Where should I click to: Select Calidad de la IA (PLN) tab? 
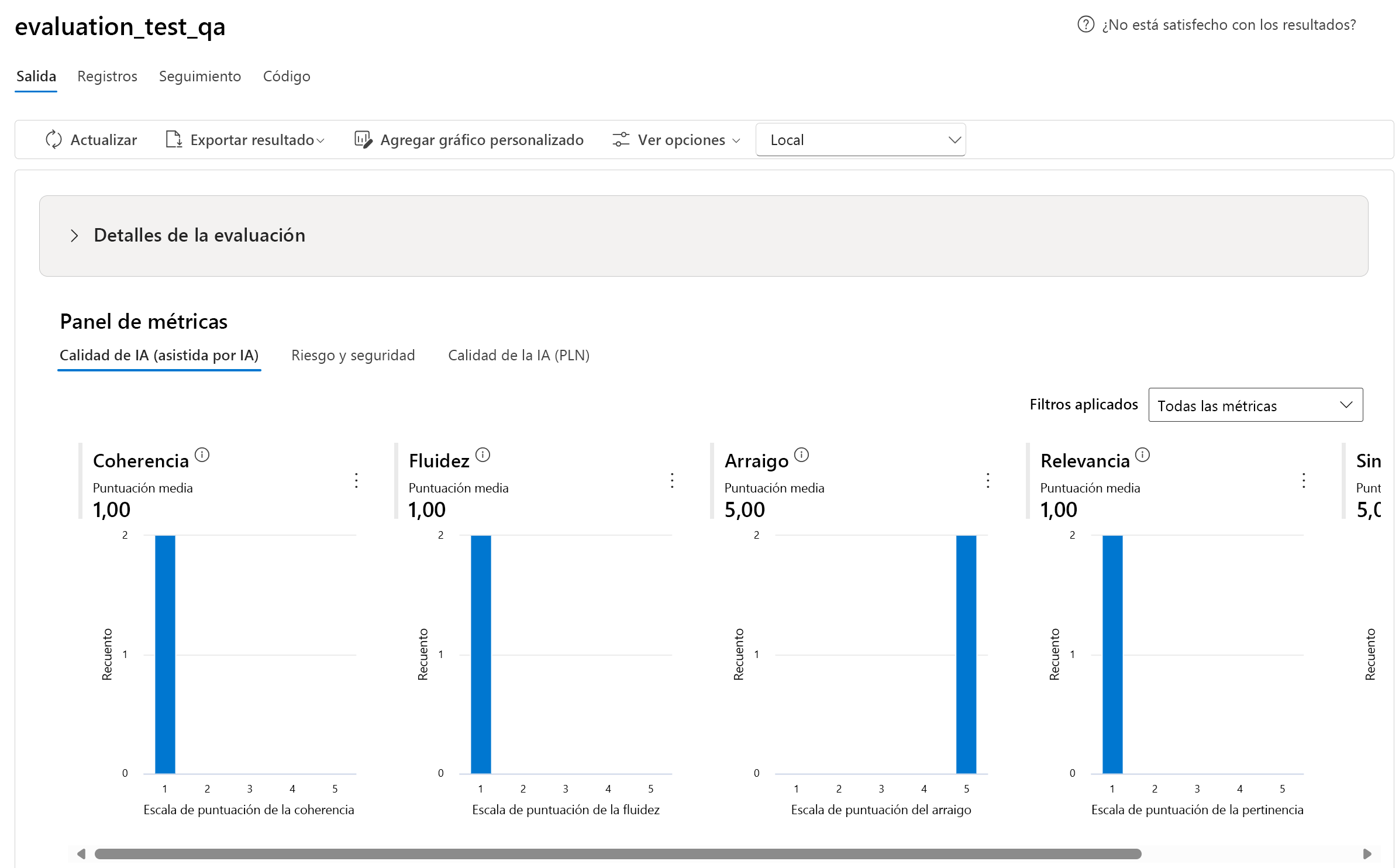point(519,356)
